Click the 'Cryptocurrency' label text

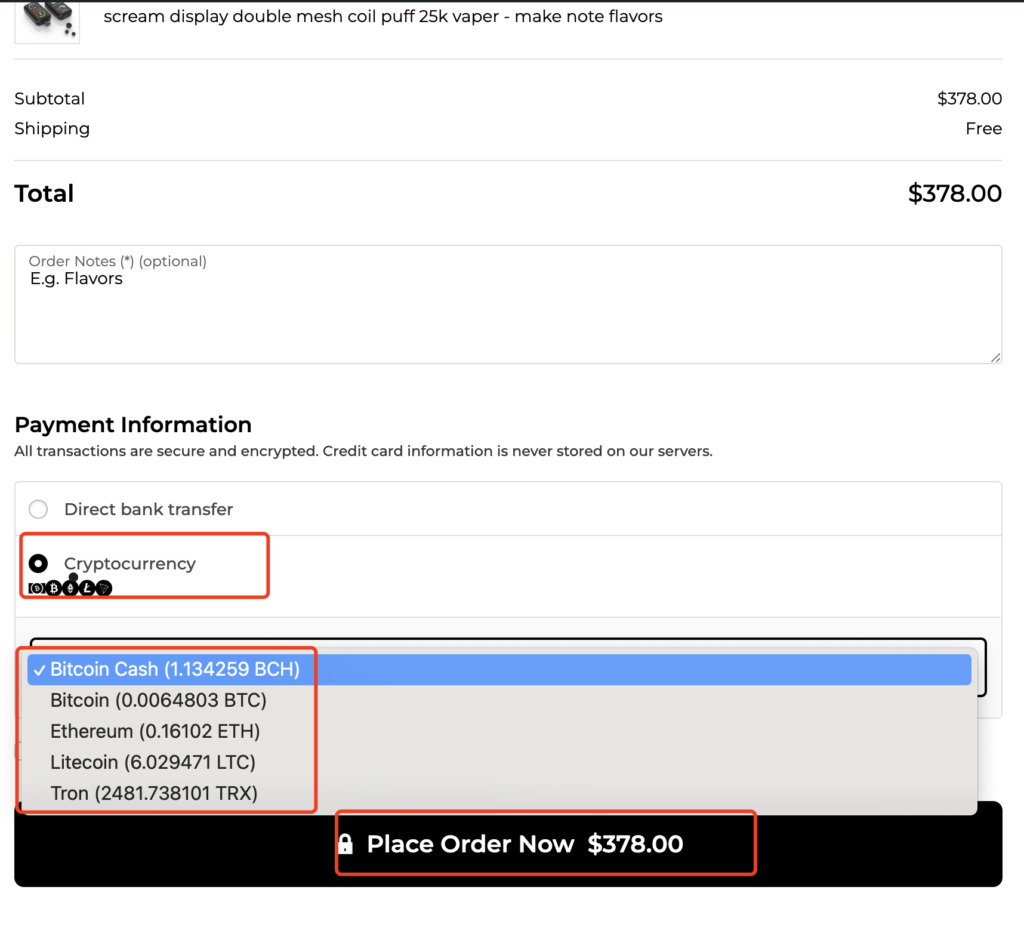click(x=130, y=564)
